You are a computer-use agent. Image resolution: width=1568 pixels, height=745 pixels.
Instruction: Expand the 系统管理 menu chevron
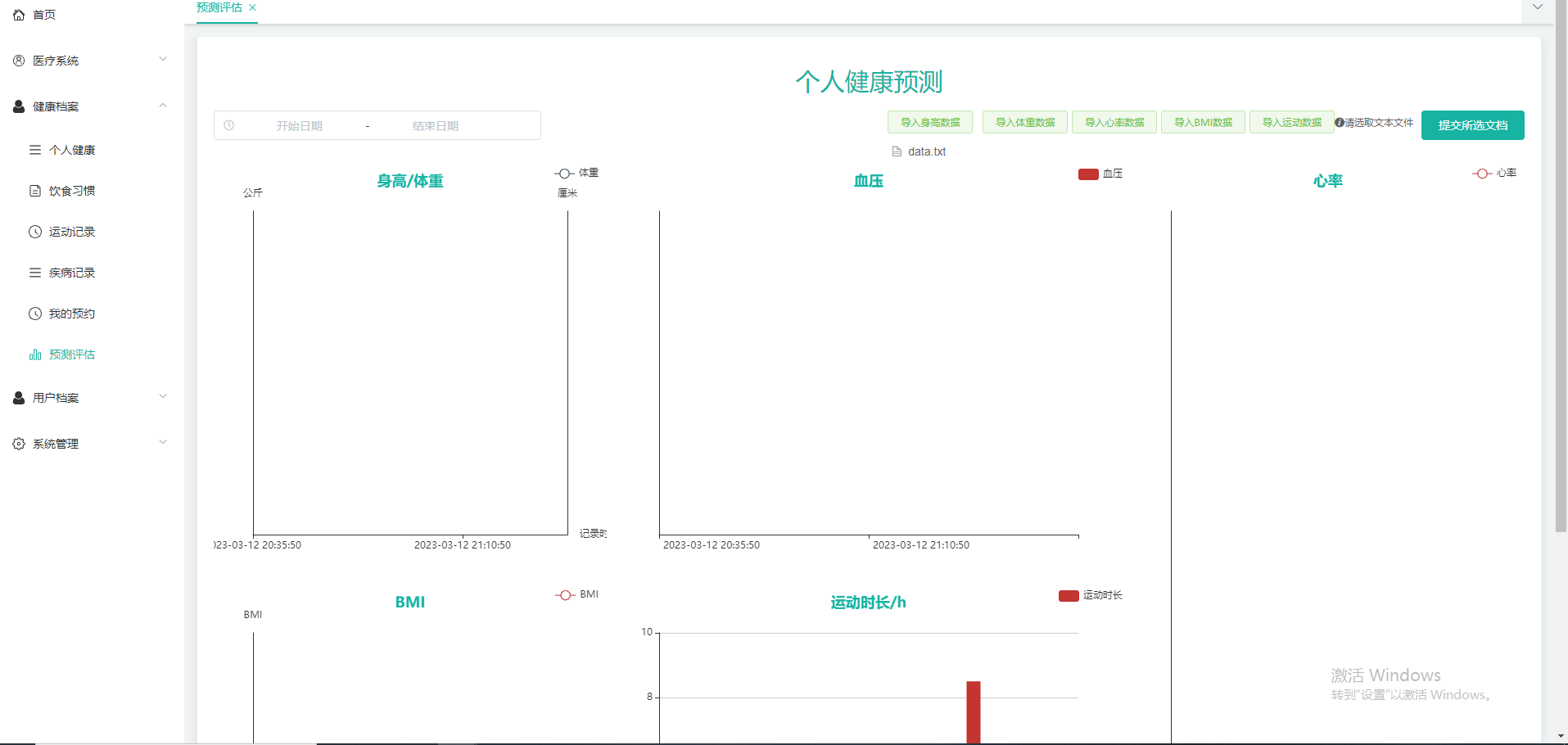click(x=163, y=442)
